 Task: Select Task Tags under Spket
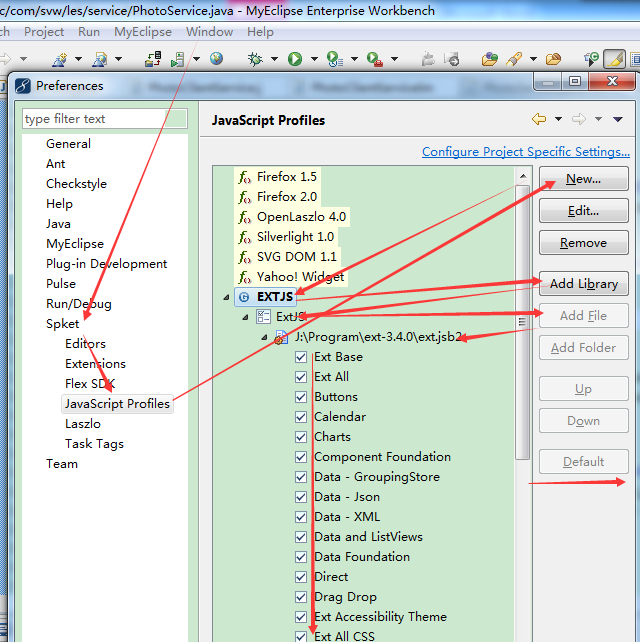click(x=94, y=444)
